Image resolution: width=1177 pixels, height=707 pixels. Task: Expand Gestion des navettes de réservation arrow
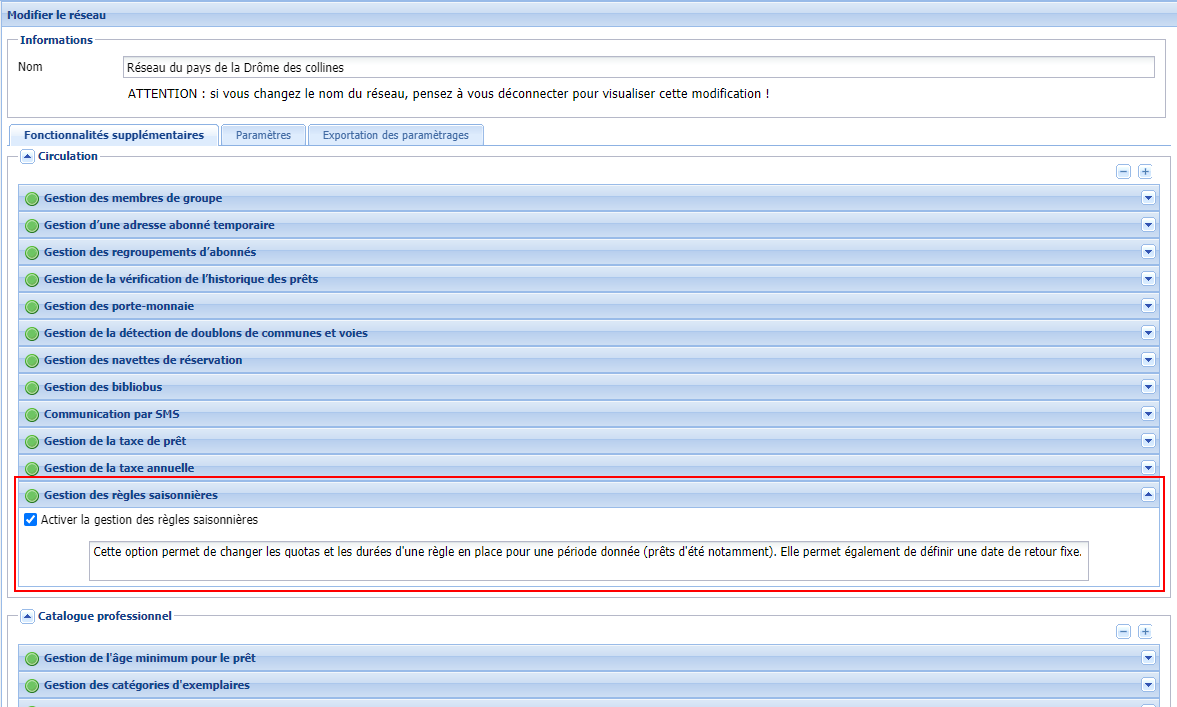[1148, 360]
